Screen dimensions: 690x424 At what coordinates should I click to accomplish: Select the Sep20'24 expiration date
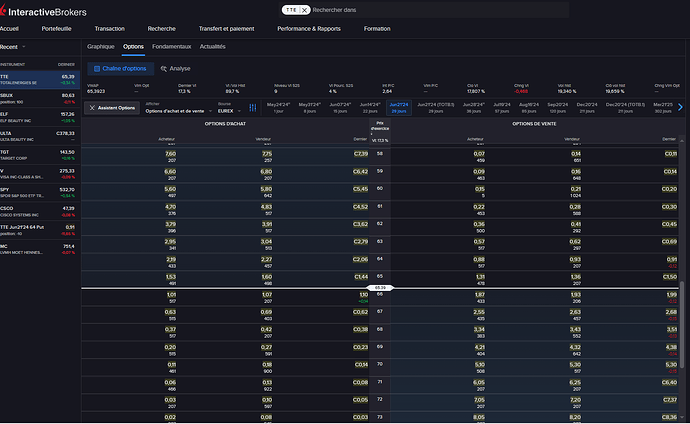coord(557,107)
